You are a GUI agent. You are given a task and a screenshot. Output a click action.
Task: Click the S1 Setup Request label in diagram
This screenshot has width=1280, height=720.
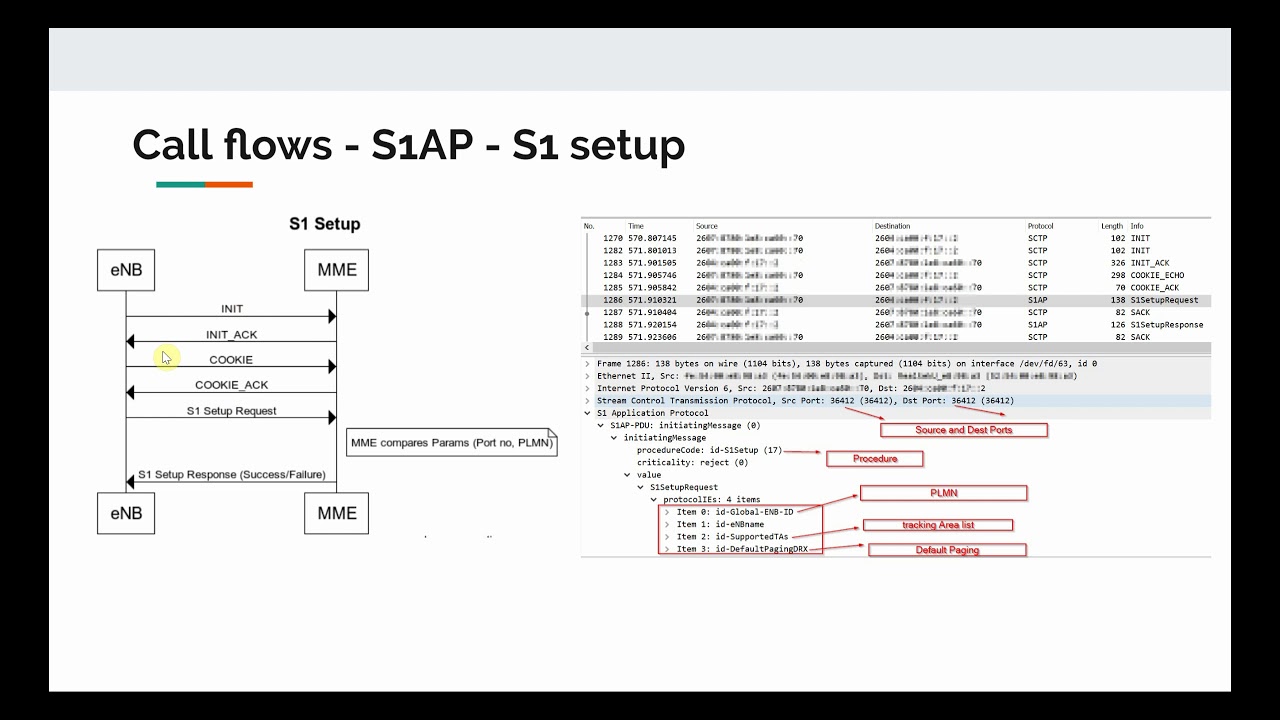(x=232, y=411)
